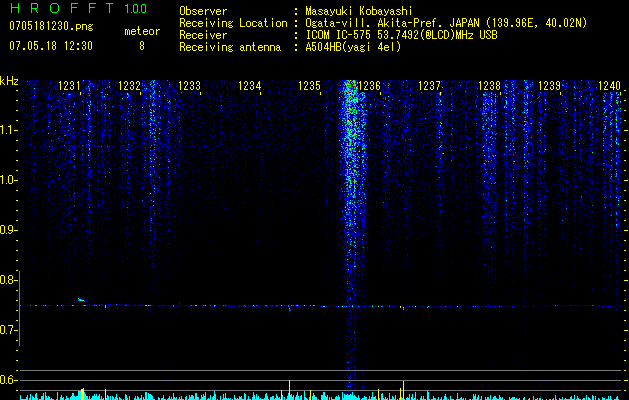This screenshot has width=629, height=400.
Task: Click the Receiving Location label
Action: [x=233, y=23]
